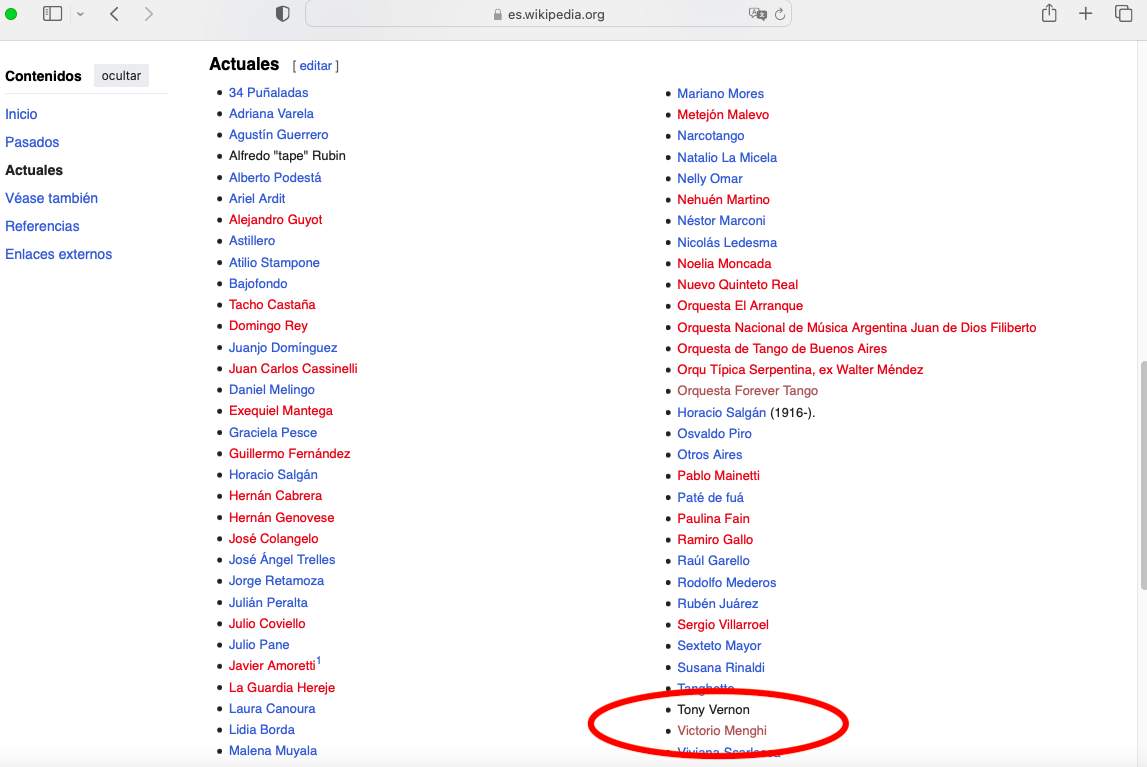Go to Véase también in contents
The width and height of the screenshot is (1147, 767).
tap(51, 198)
